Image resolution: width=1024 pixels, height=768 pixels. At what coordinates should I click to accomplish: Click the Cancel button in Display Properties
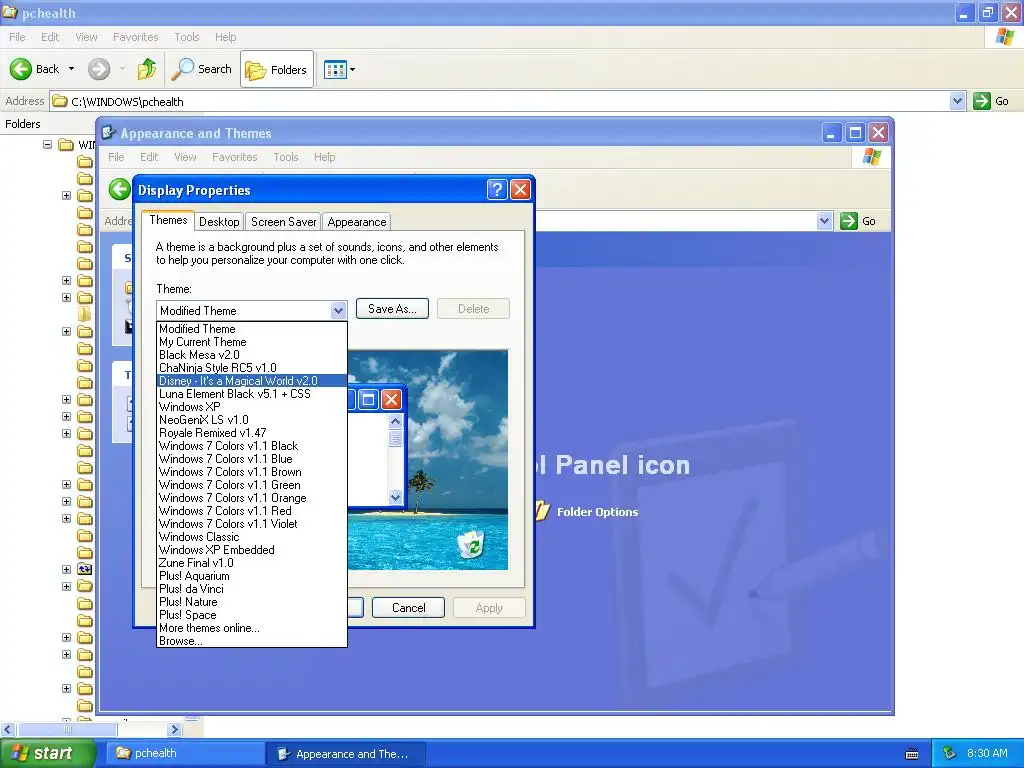tap(409, 608)
